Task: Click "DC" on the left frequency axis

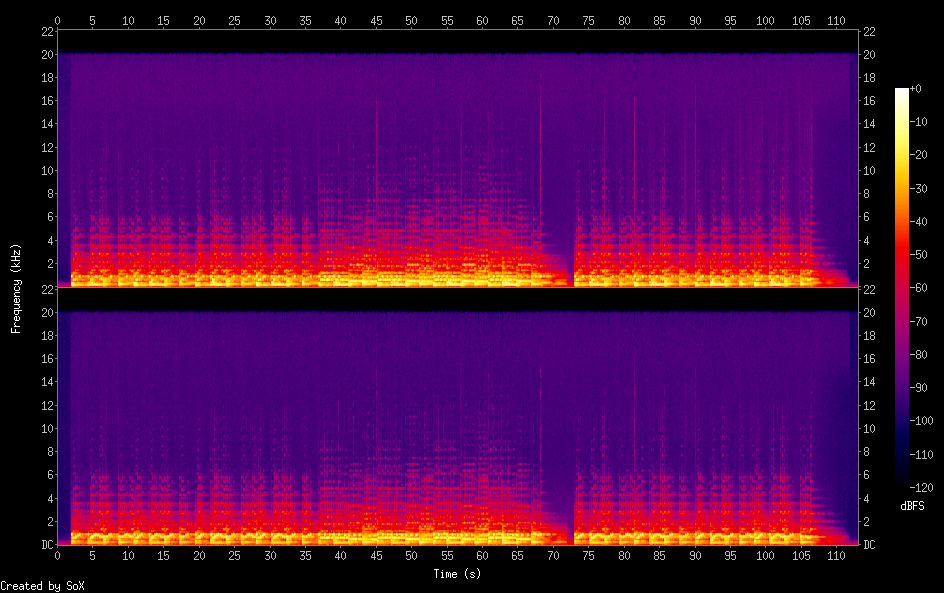Action: (48, 545)
